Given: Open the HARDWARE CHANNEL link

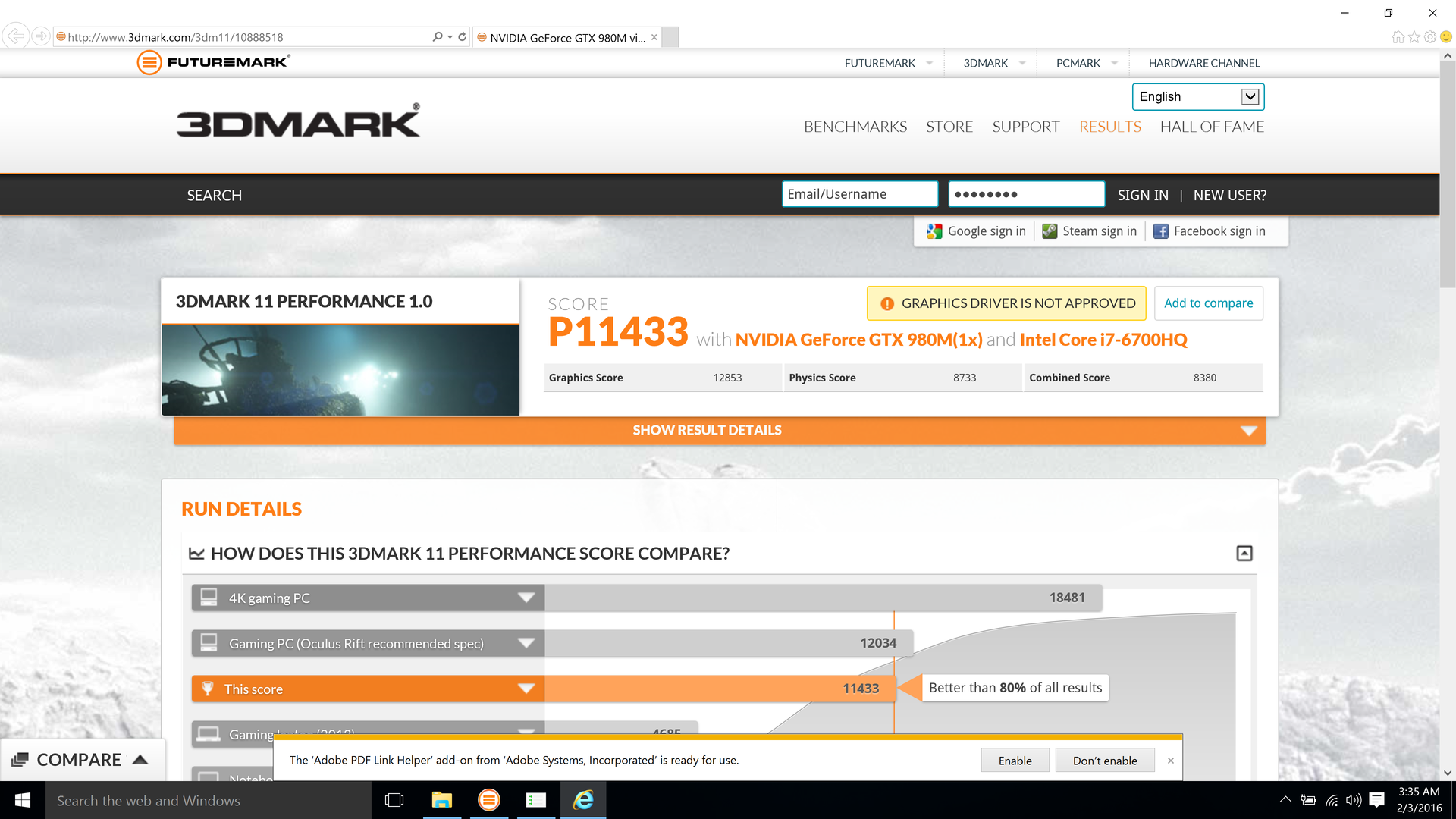Looking at the screenshot, I should [x=1203, y=63].
